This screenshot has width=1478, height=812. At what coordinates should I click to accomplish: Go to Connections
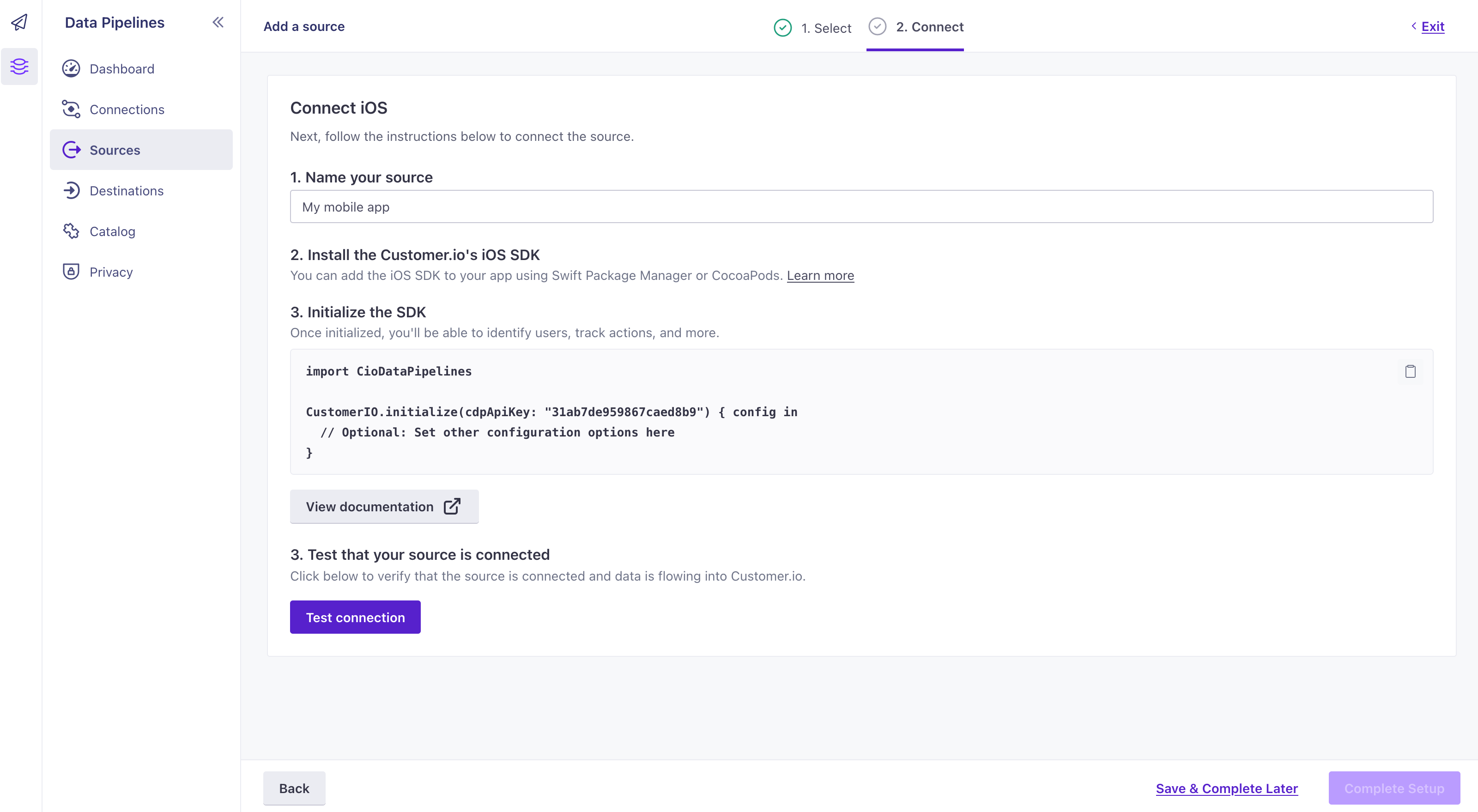coord(141,109)
